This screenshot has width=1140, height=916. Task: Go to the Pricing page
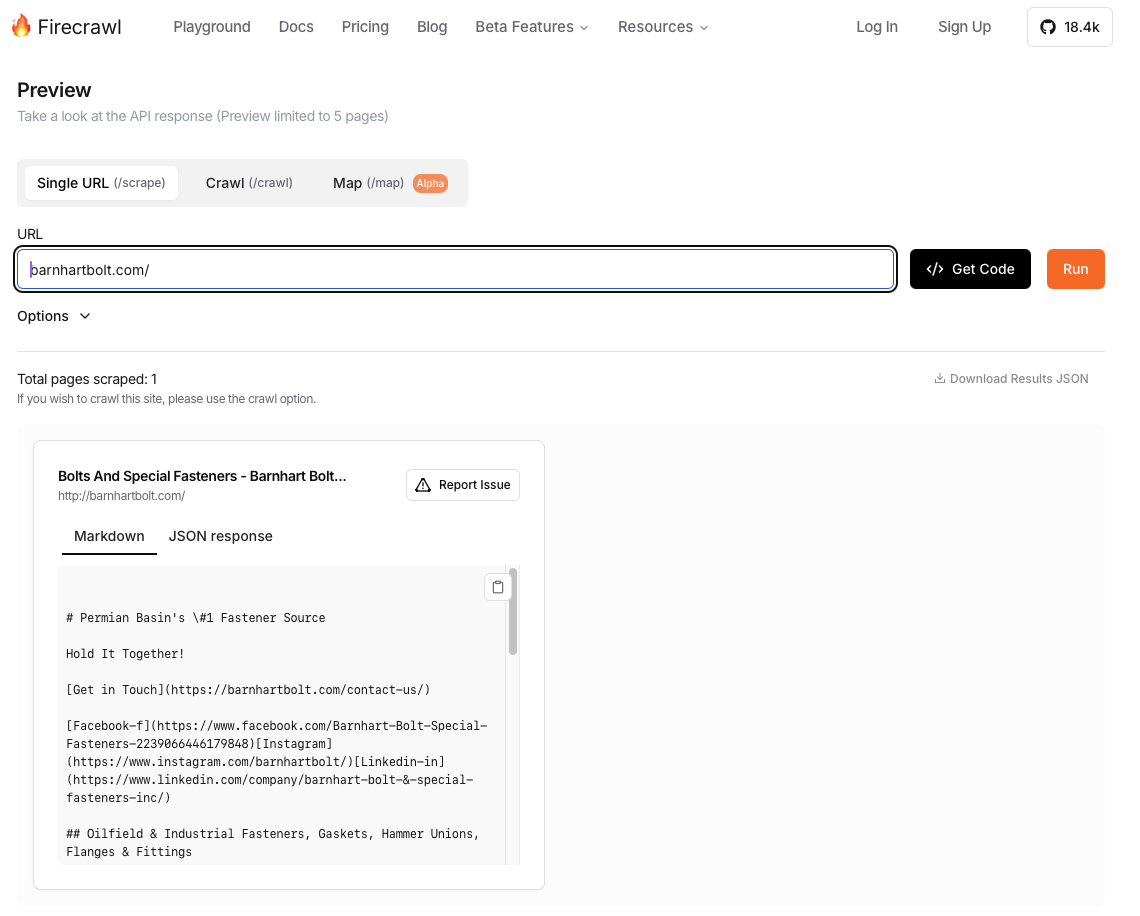tap(365, 27)
